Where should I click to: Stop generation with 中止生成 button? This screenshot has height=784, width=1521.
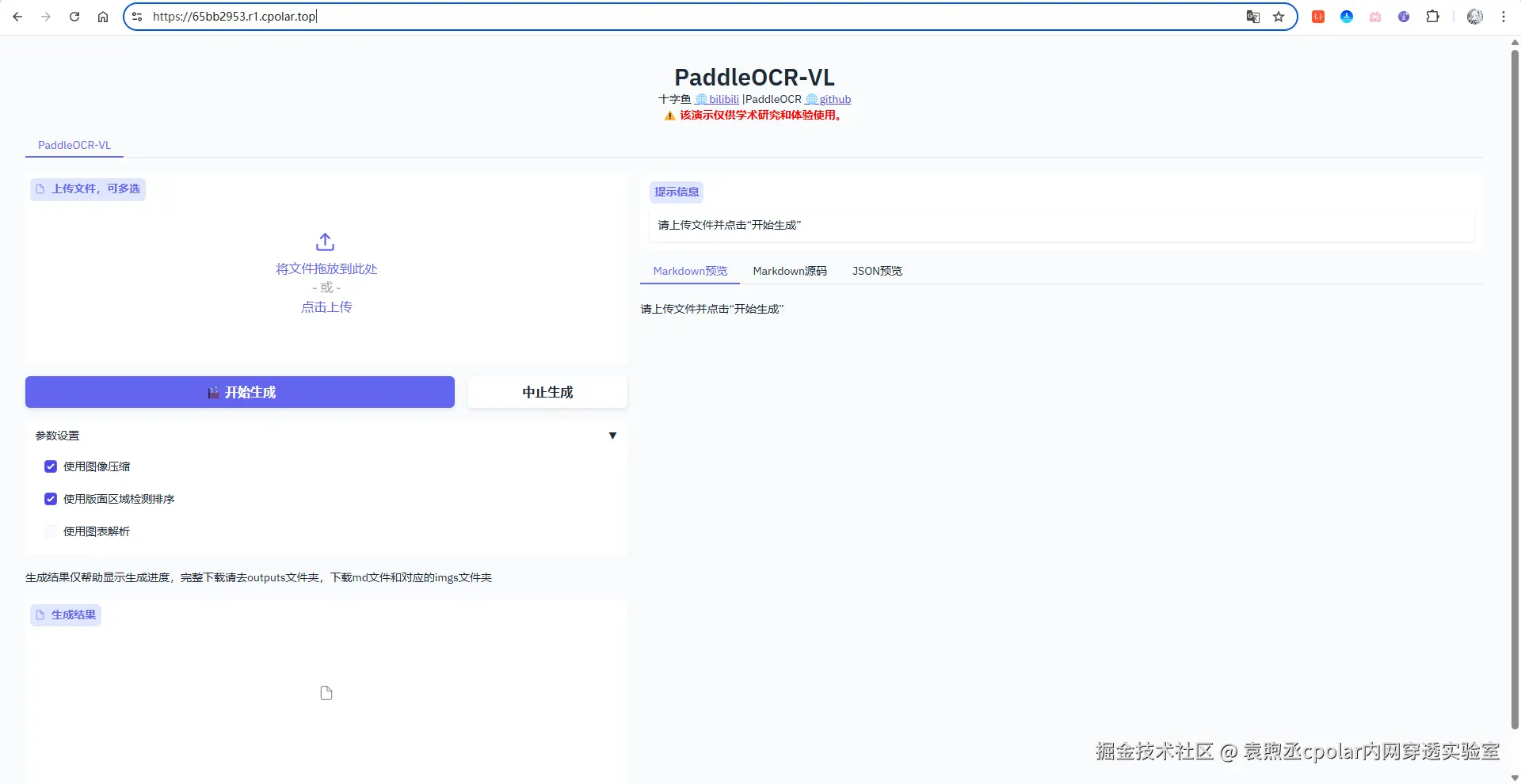[x=547, y=392]
